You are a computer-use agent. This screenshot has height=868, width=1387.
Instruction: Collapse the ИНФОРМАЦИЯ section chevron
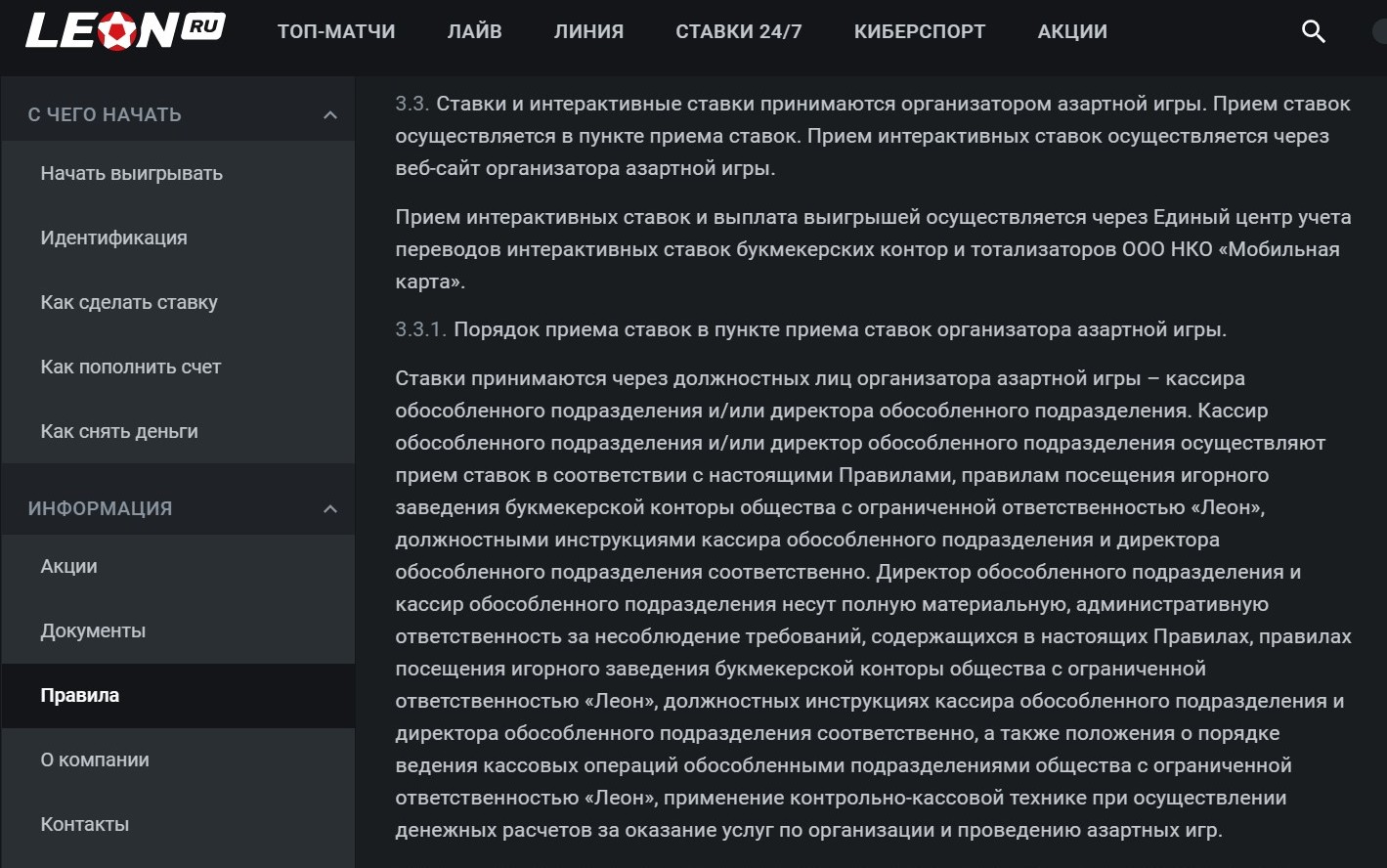click(x=330, y=509)
